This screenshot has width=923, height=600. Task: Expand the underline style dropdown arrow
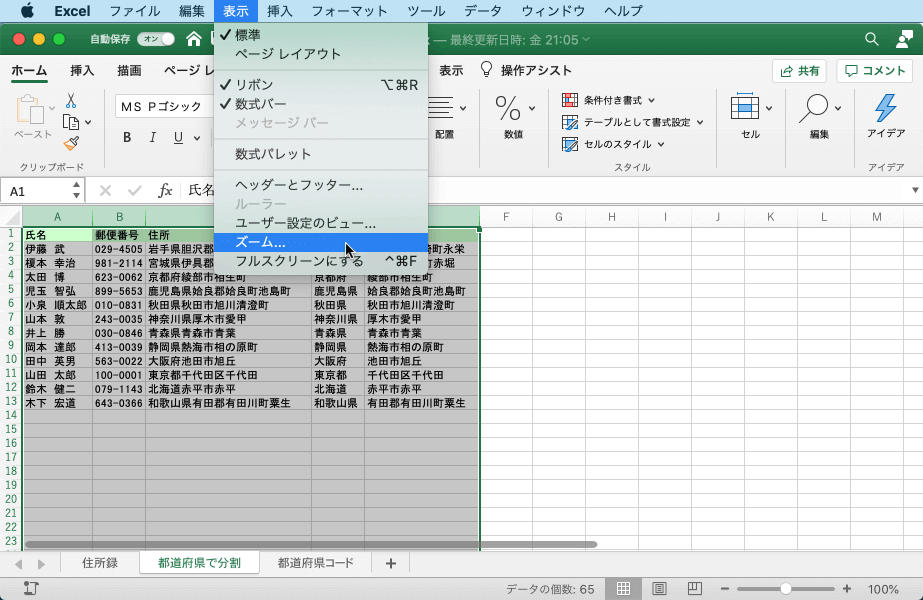pos(197,138)
